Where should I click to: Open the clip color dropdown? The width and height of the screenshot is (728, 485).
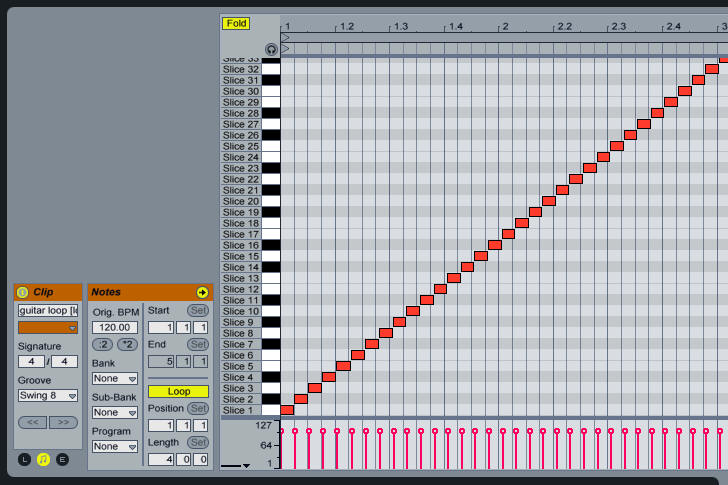click(x=48, y=328)
